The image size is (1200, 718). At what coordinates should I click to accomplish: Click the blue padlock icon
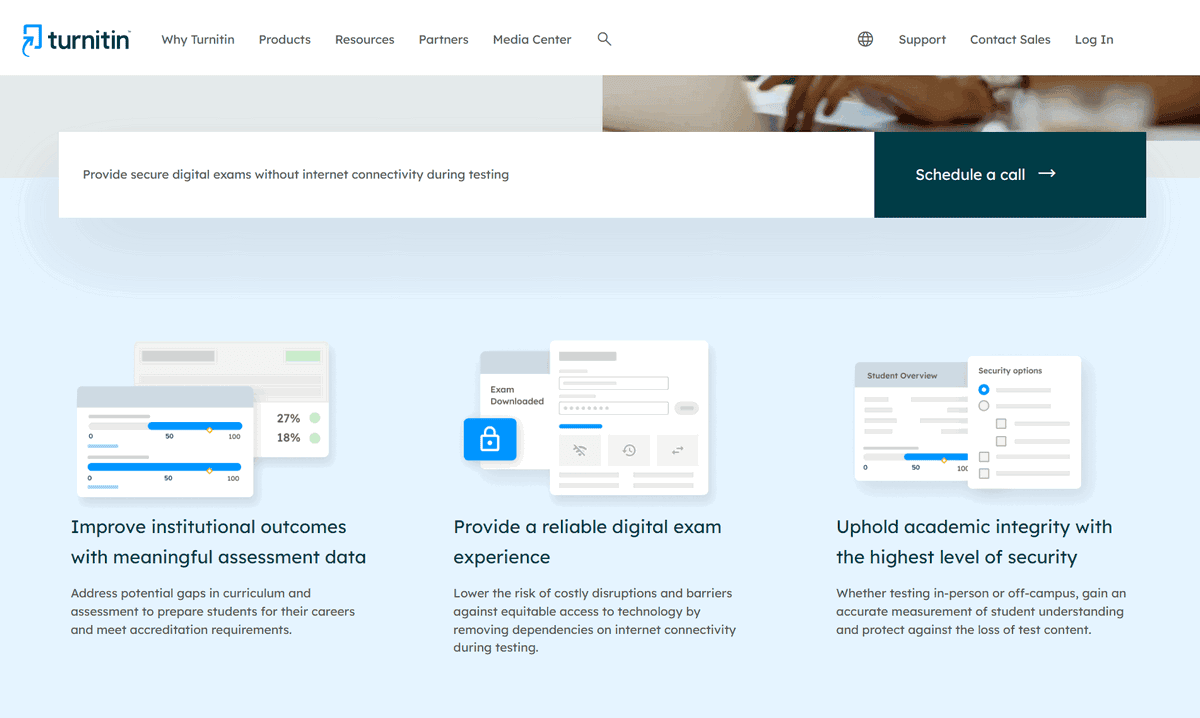point(490,439)
